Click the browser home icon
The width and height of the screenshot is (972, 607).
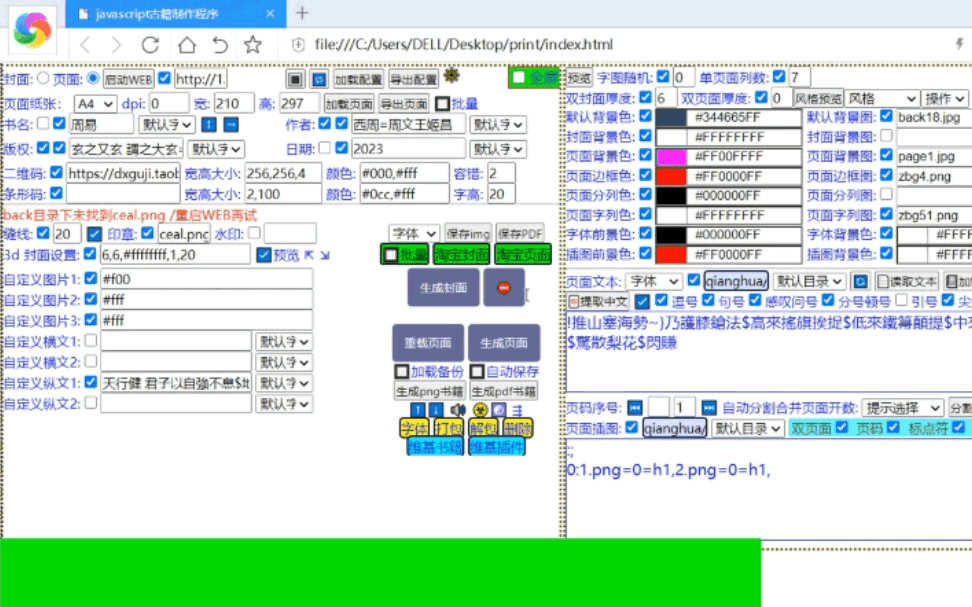[x=186, y=45]
